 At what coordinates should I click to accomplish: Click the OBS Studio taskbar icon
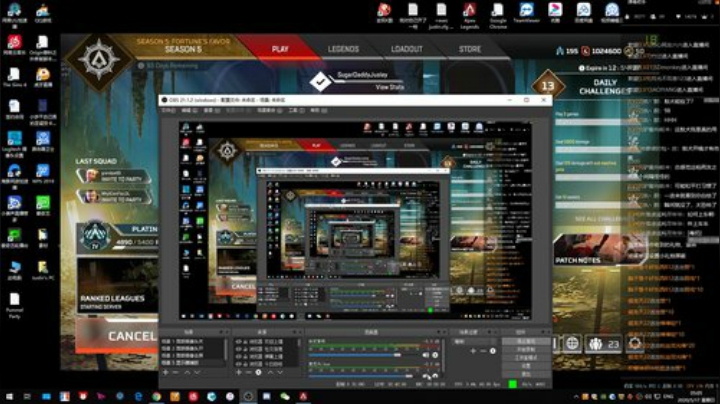coord(248,396)
